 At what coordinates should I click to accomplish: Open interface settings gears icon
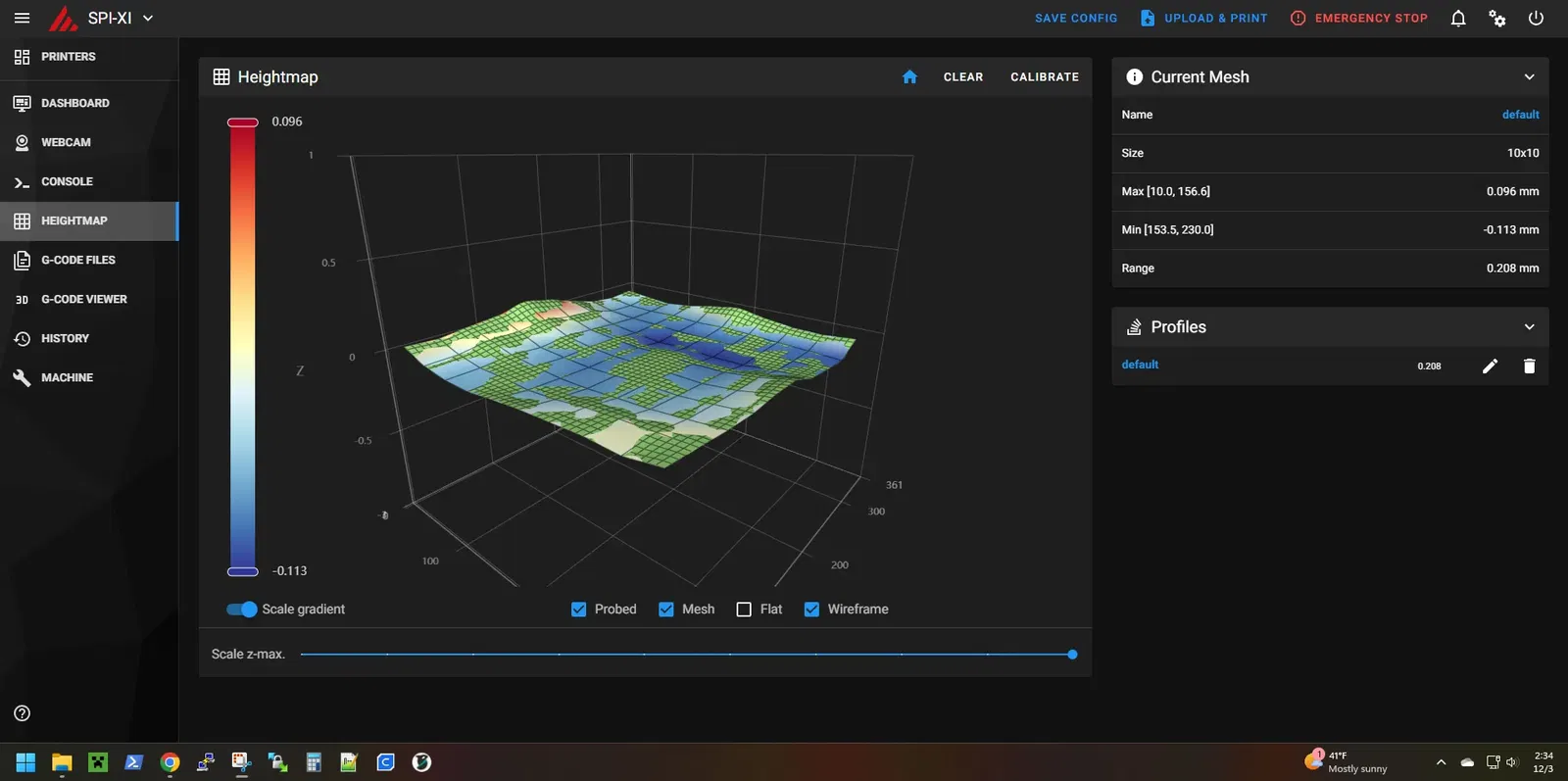(x=1496, y=19)
